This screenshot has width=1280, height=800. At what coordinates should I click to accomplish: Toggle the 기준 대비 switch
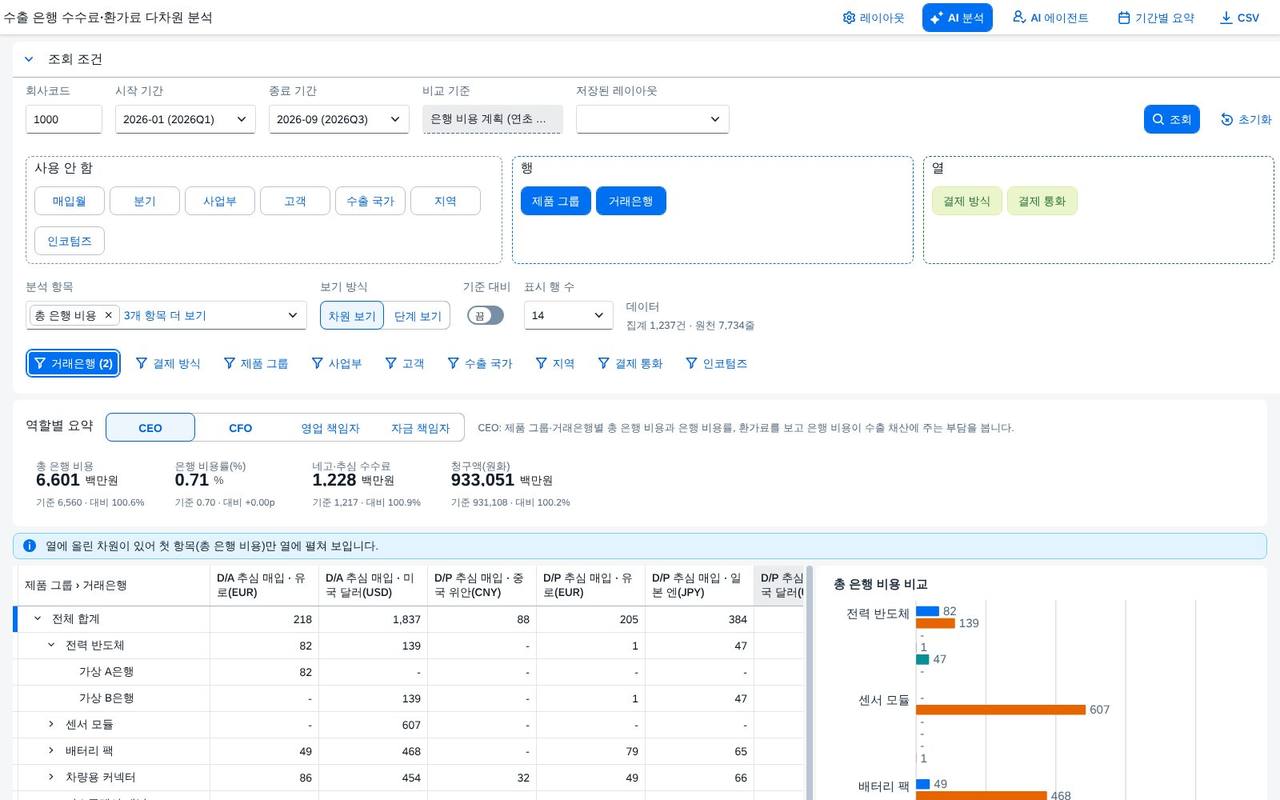tap(485, 315)
